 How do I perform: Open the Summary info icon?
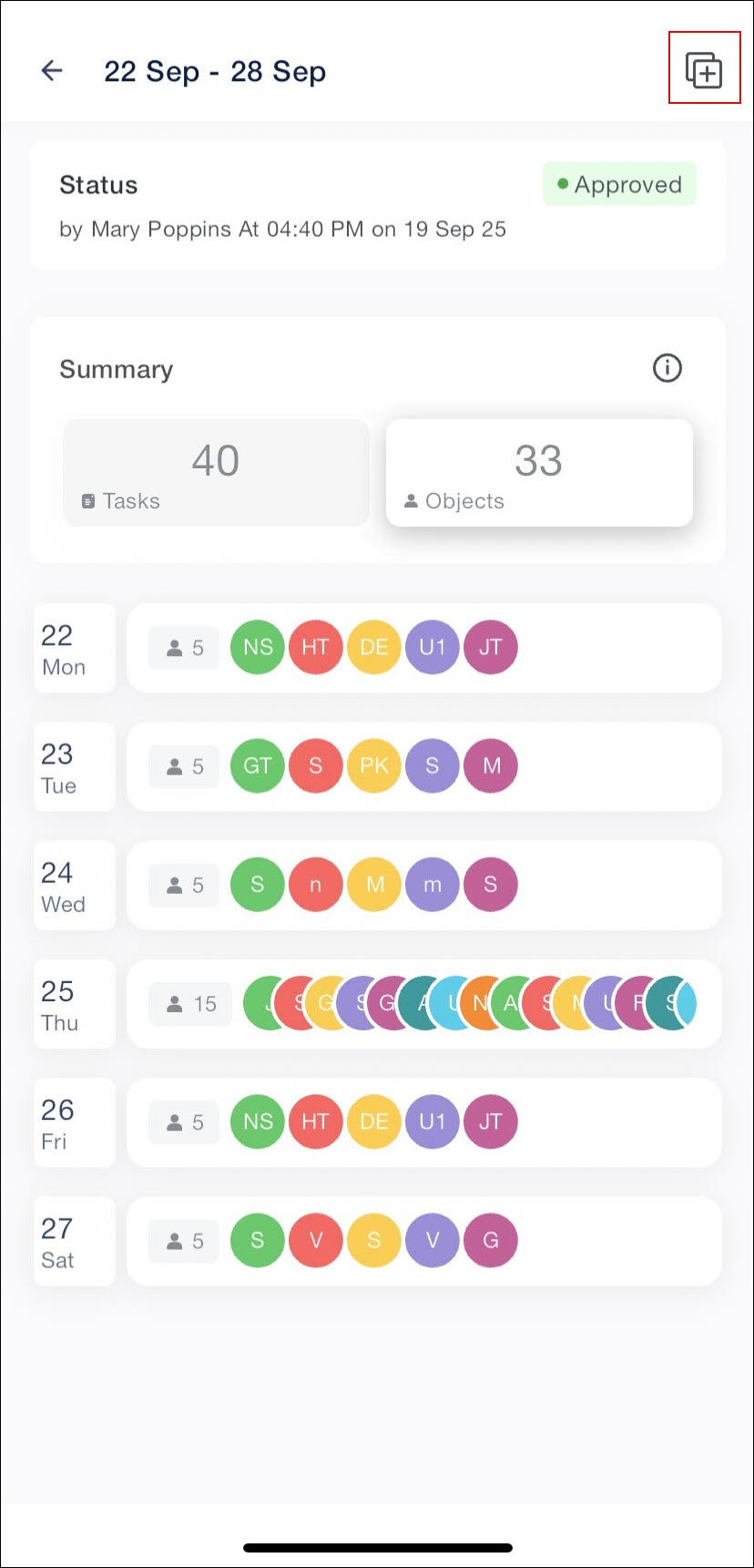667,368
